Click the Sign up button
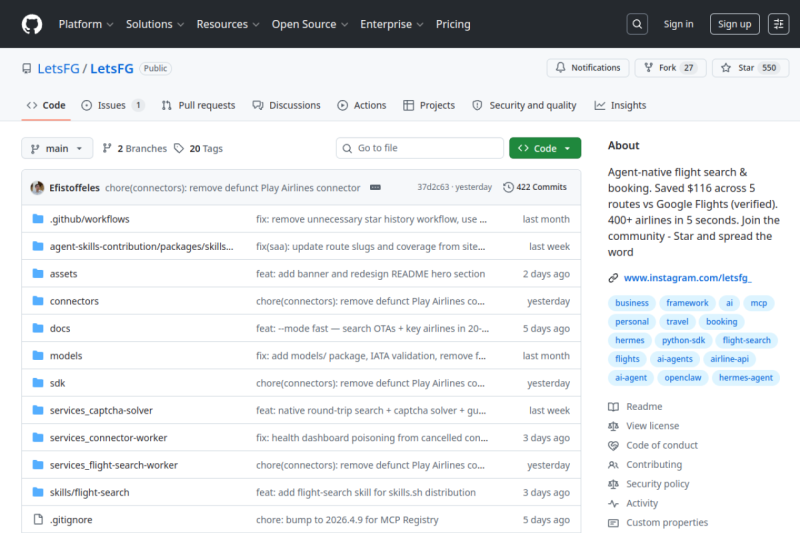This screenshot has height=533, width=800. point(734,24)
